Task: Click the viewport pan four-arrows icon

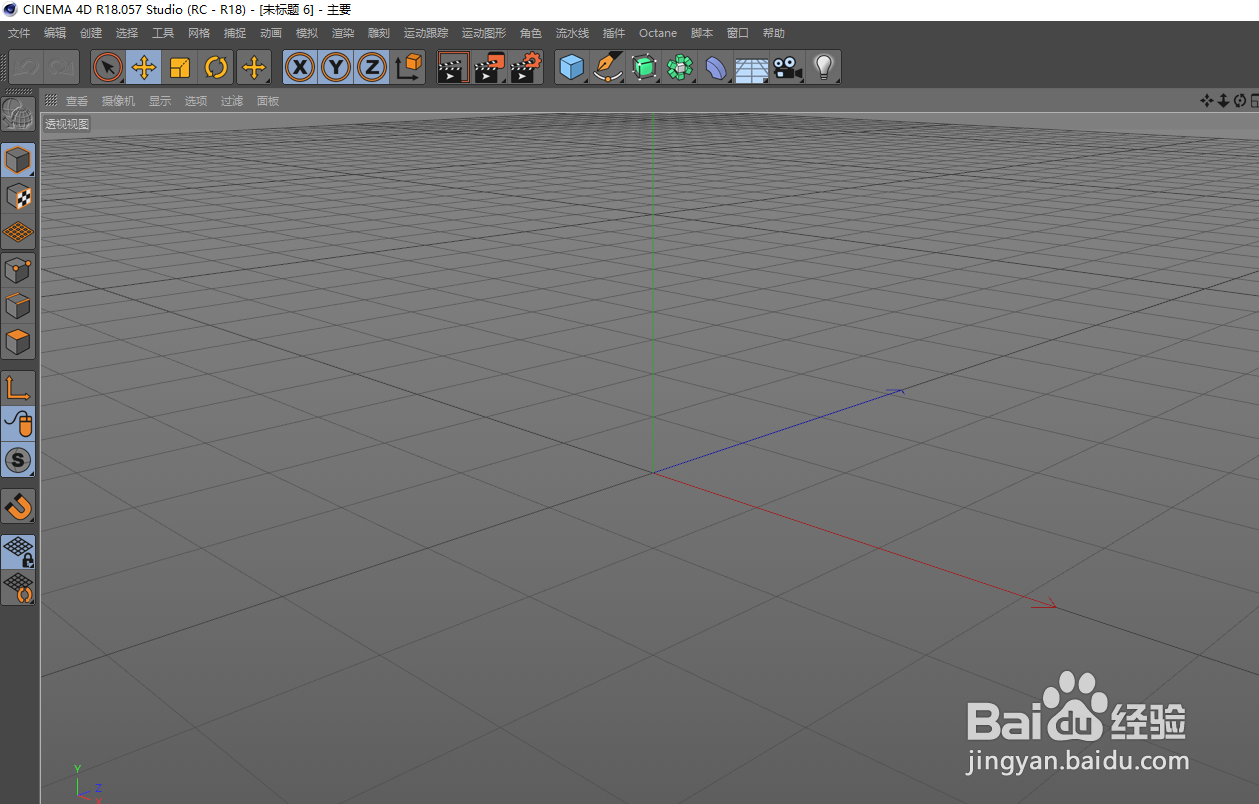Action: point(1207,100)
